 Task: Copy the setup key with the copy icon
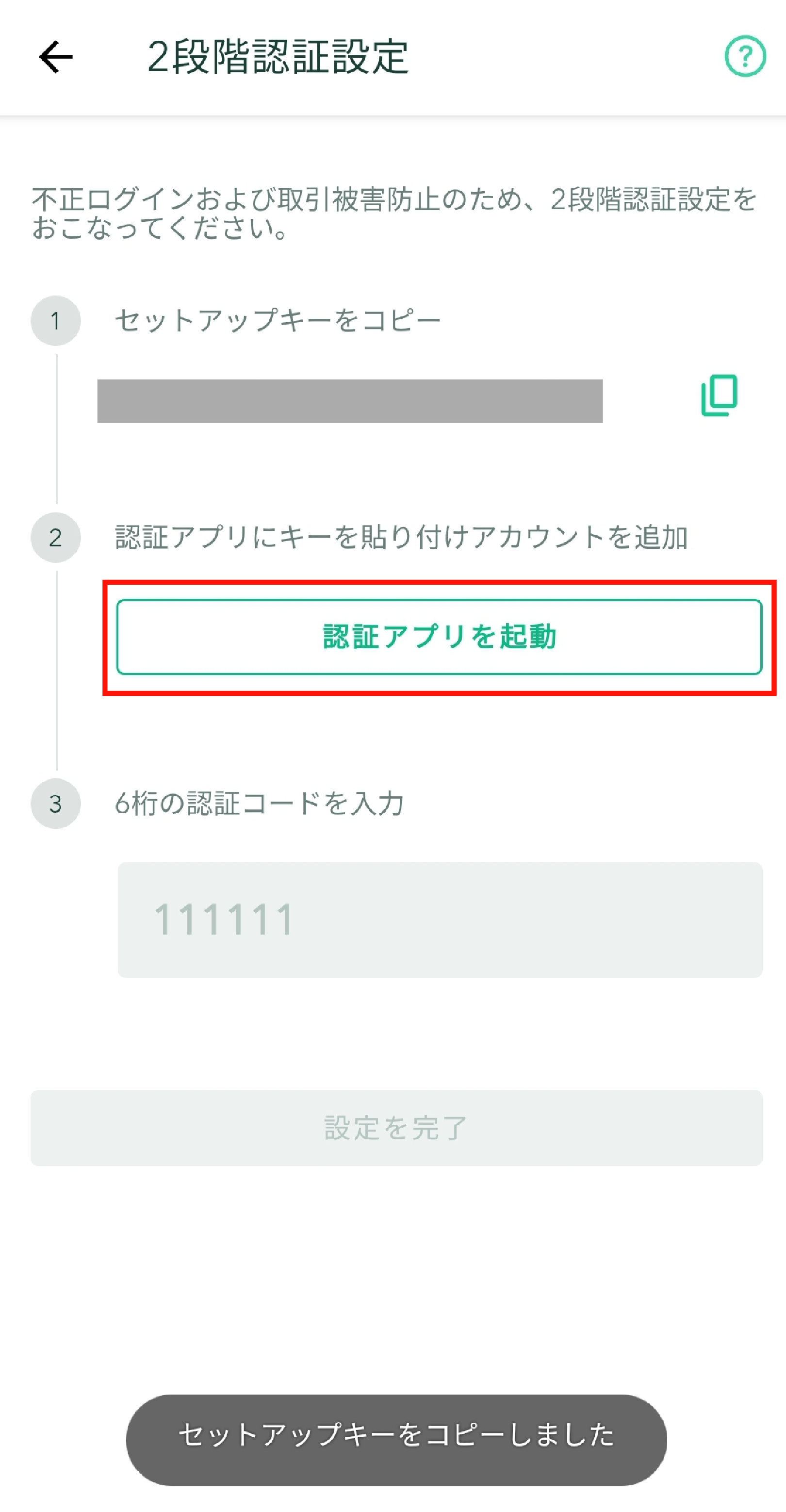(x=719, y=395)
